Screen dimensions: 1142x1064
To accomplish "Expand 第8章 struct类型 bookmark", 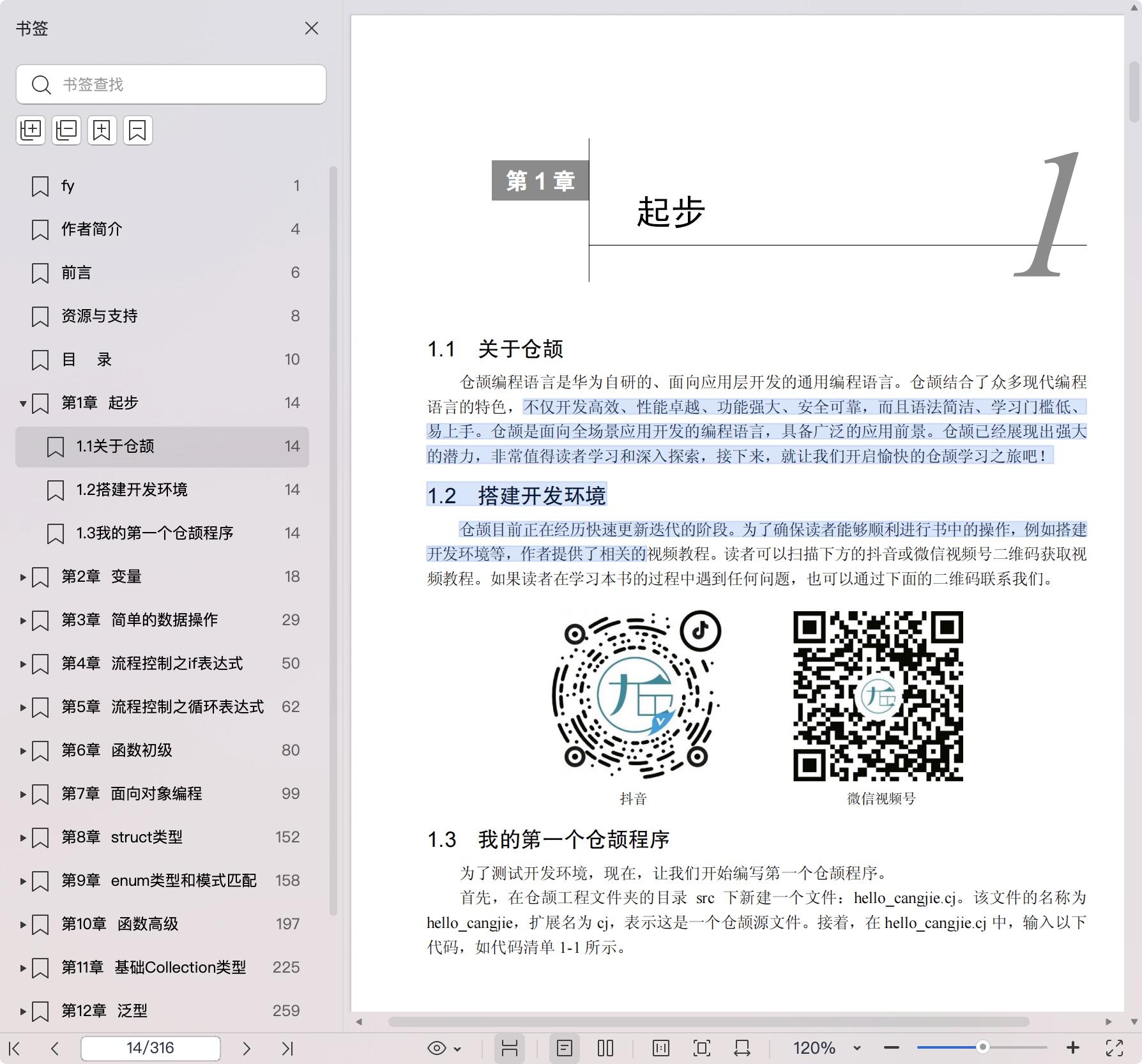I will coord(23,837).
